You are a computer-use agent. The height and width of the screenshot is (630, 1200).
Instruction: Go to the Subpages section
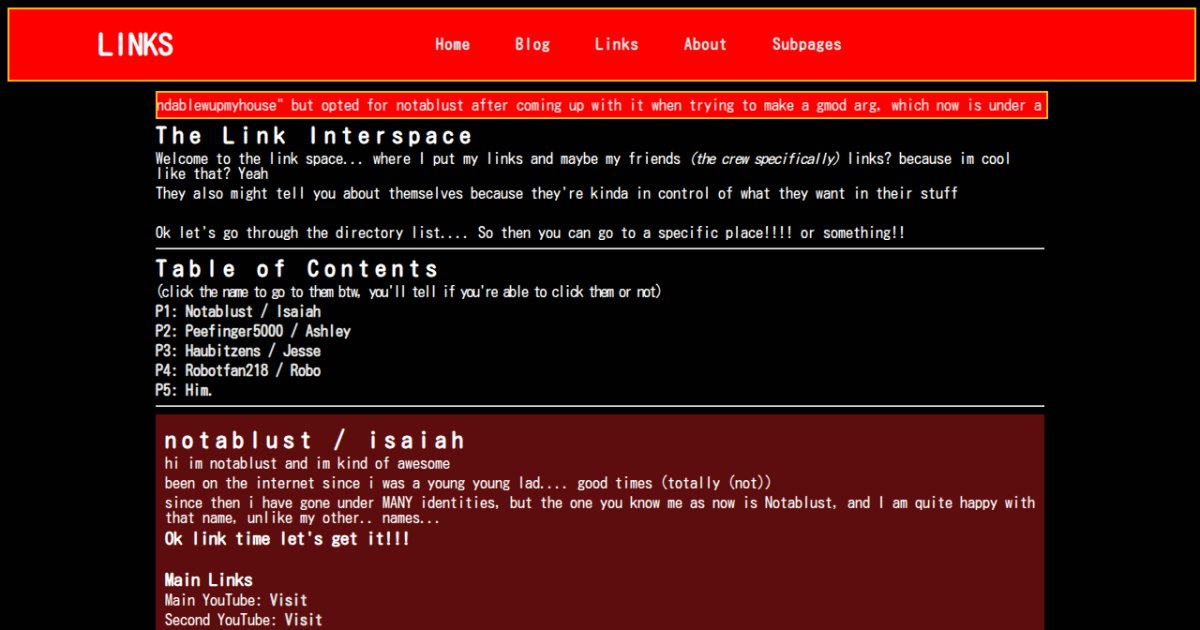[806, 44]
